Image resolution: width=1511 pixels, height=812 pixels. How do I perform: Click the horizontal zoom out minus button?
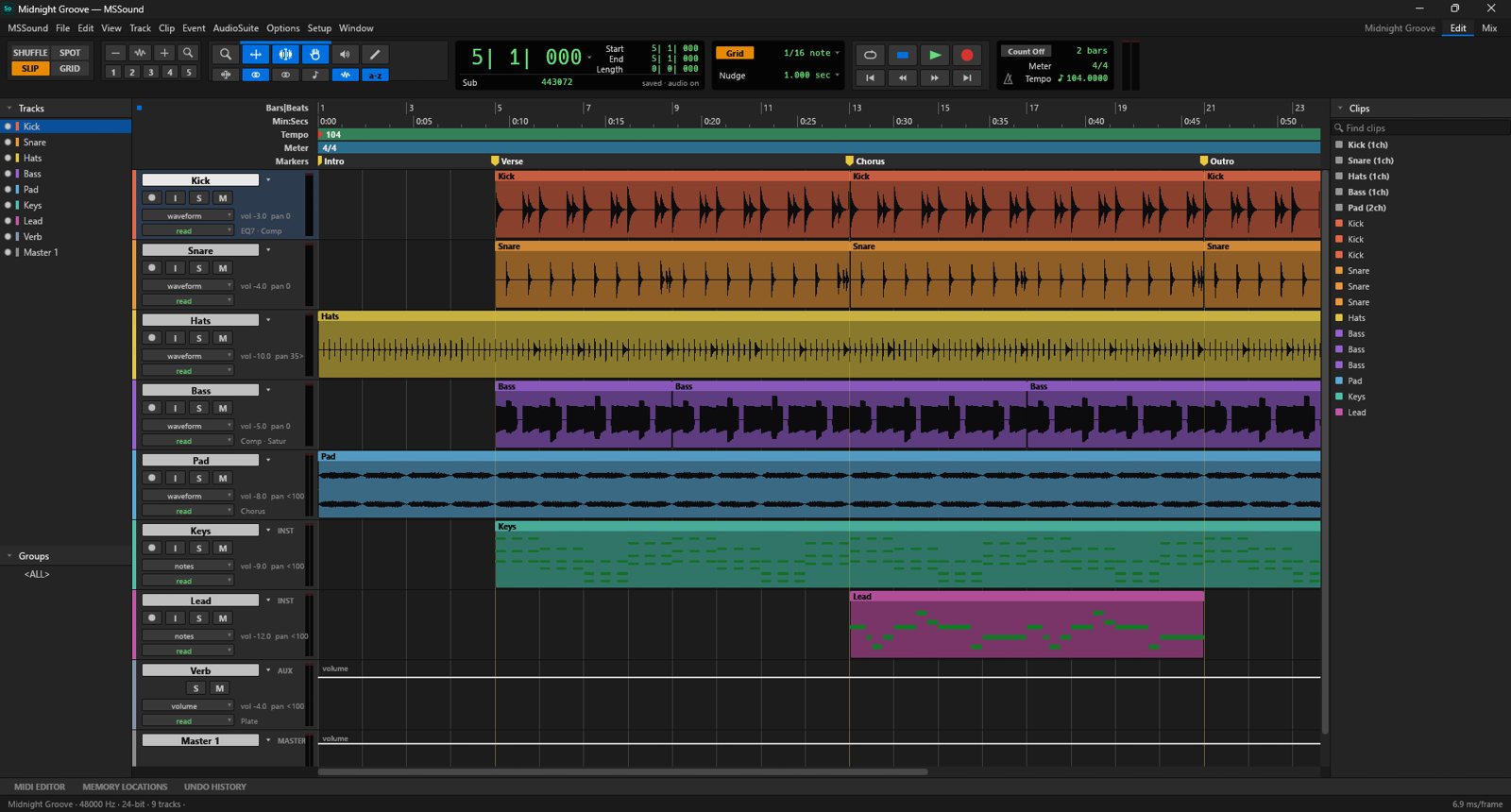115,53
